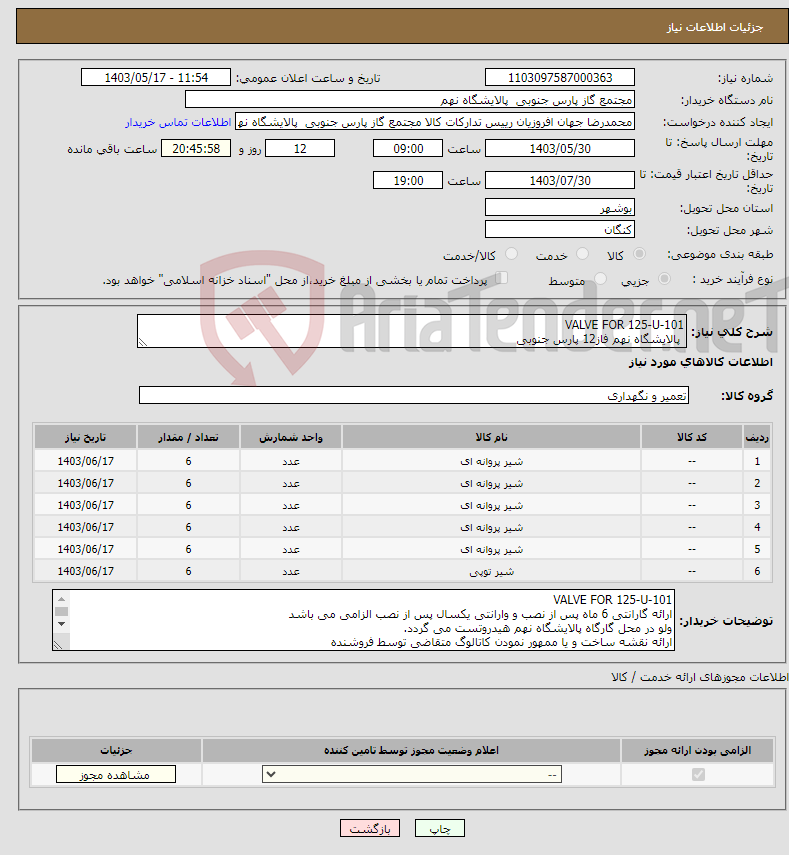This screenshot has height=855, width=789.
Task: Open the اطلاعات تماس خریدار link
Action: [x=178, y=122]
